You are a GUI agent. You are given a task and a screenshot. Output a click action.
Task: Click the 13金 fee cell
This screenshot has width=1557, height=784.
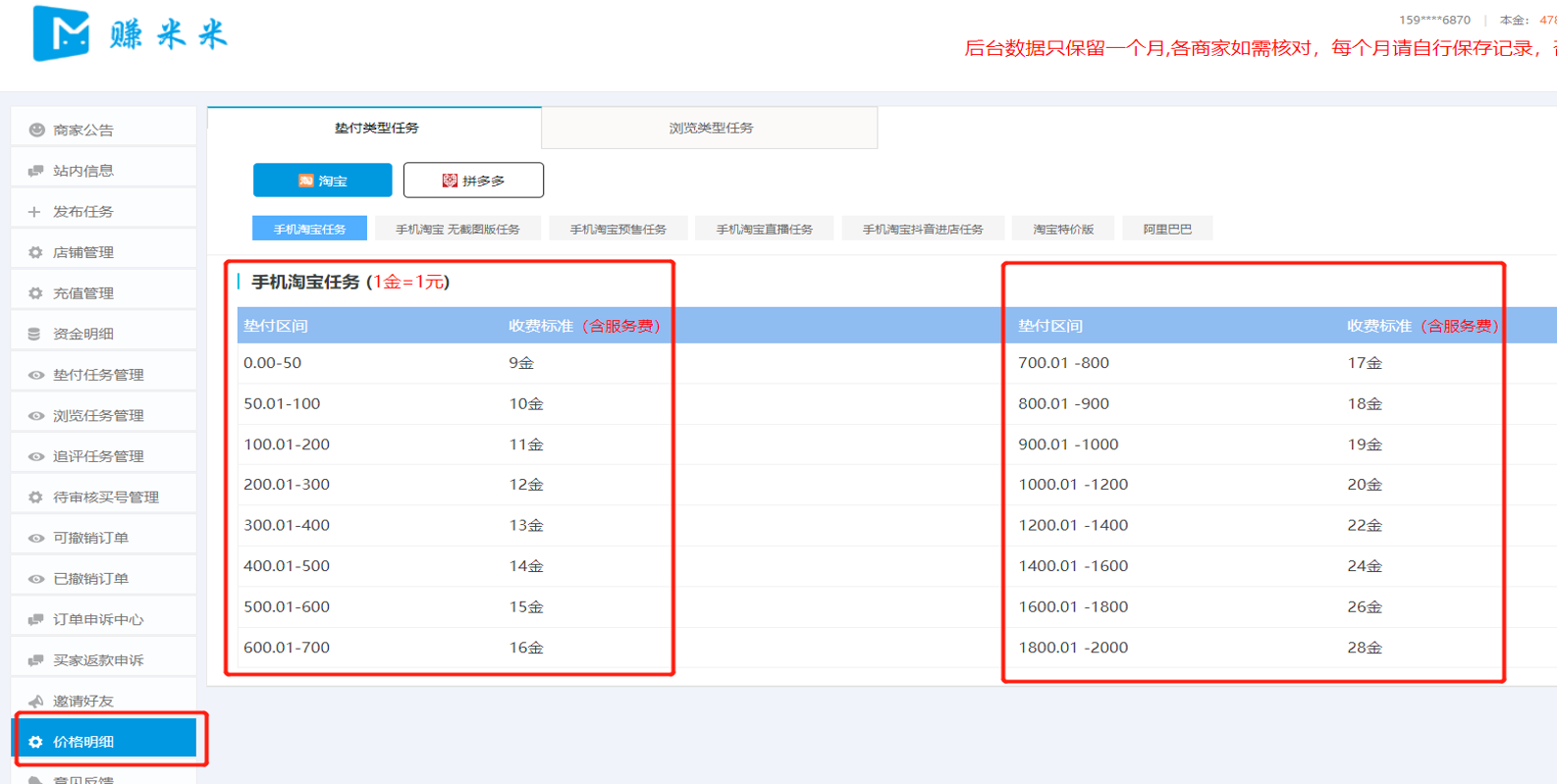[526, 525]
